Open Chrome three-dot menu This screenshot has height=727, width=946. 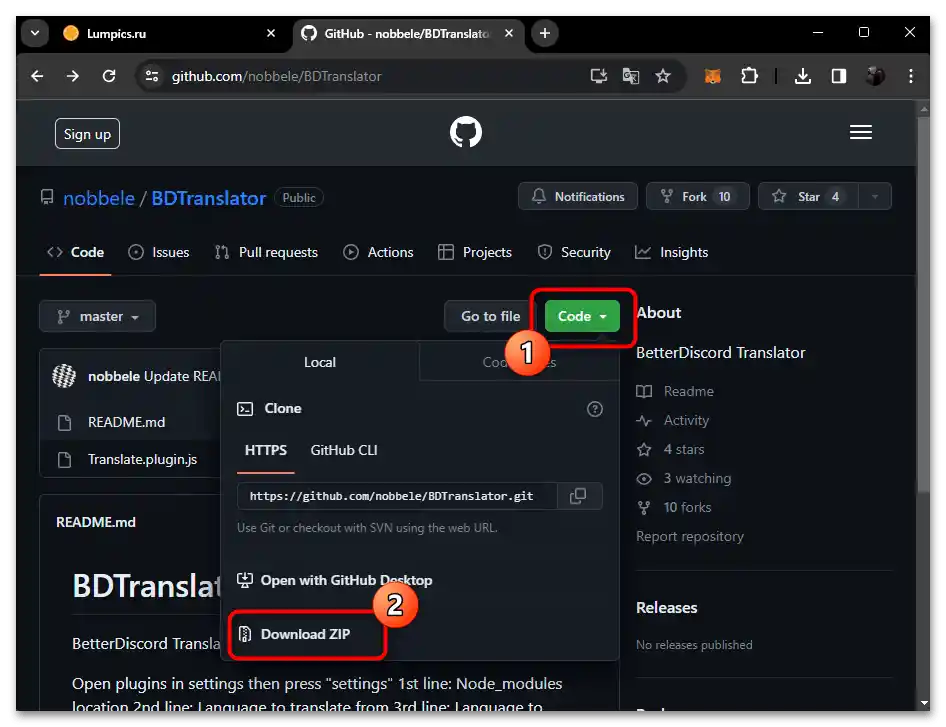(910, 76)
